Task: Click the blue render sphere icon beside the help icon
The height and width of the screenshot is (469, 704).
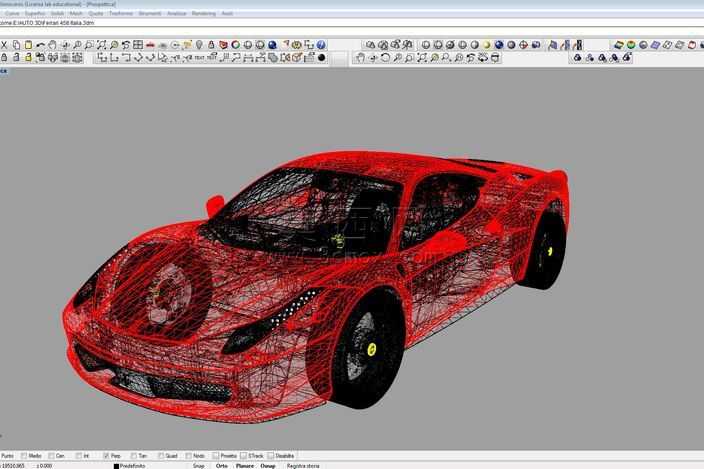Action: tap(272, 45)
